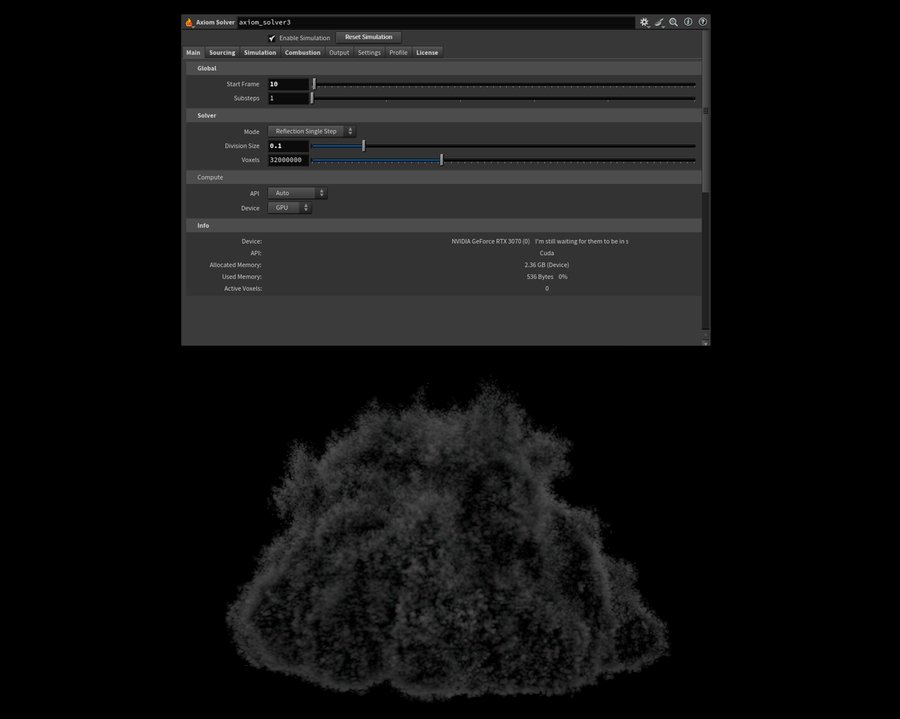This screenshot has height=719, width=900.
Task: Select the Profile tab
Action: click(x=398, y=52)
